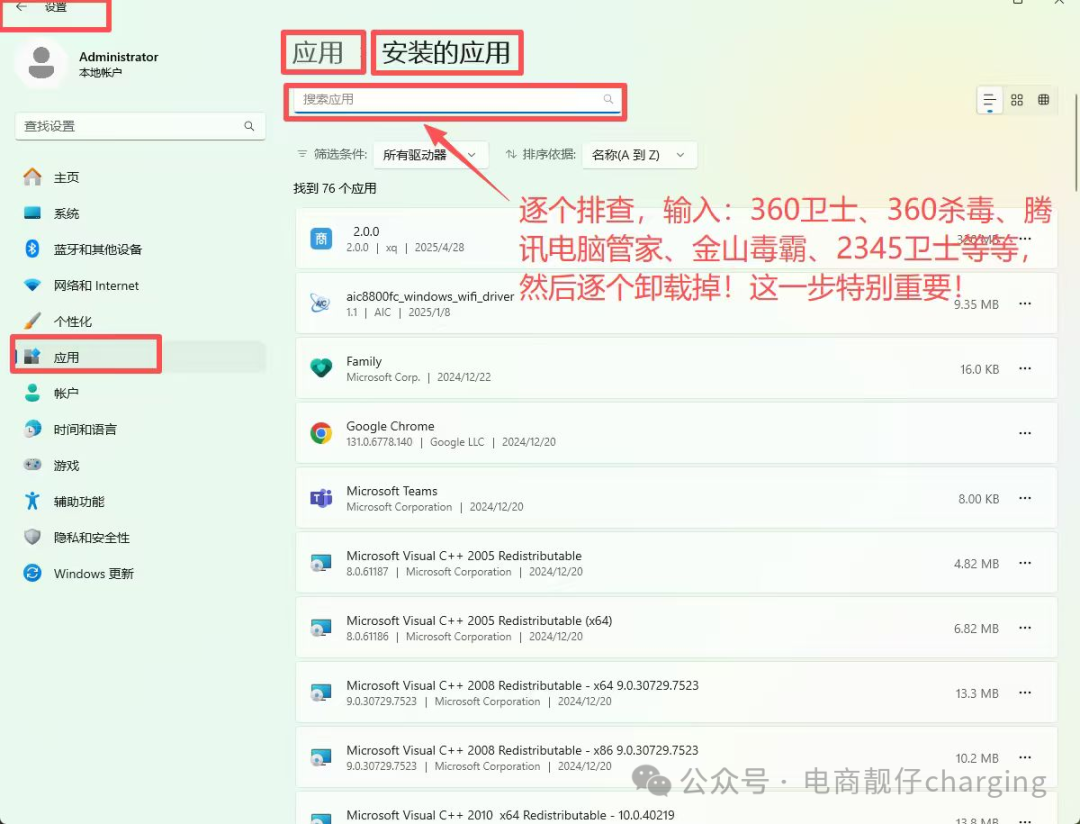
Task: Open more options for Visual C++ 2008 x86 entry
Action: [x=1025, y=757]
